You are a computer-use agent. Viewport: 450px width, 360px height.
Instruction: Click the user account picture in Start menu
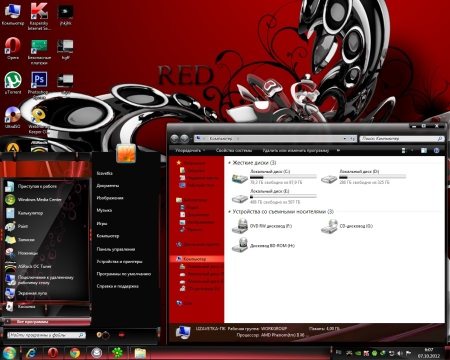pos(126,154)
